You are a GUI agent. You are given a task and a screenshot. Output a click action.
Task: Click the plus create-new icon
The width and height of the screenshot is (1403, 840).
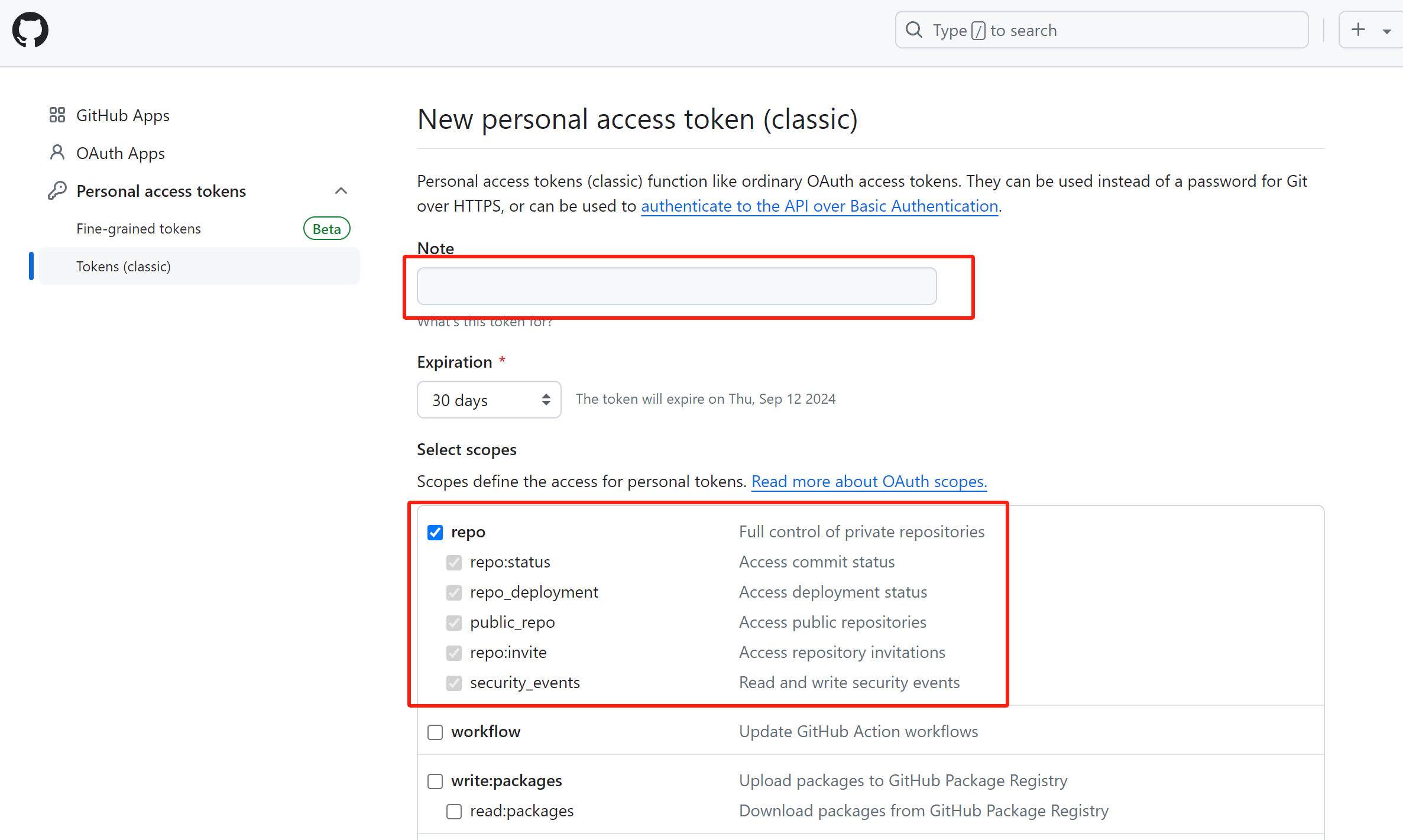click(x=1359, y=30)
